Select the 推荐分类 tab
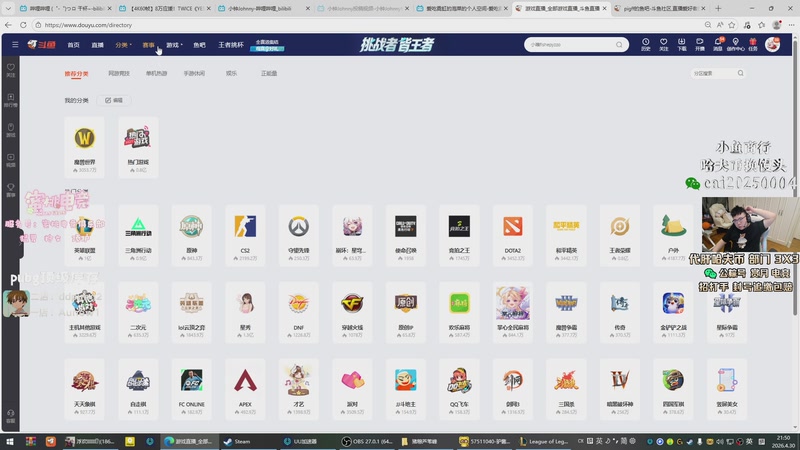 pos(77,73)
